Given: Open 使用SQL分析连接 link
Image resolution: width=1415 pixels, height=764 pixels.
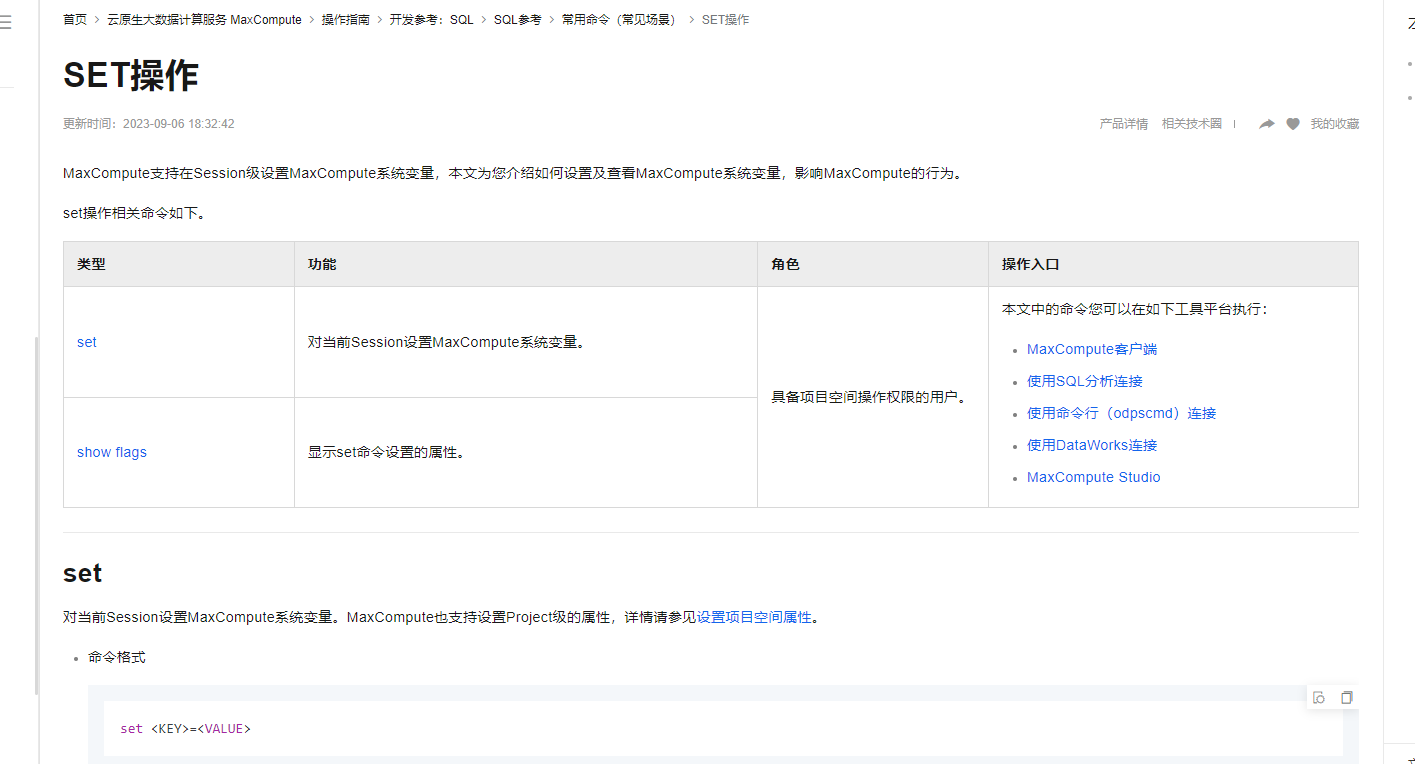Looking at the screenshot, I should [x=1085, y=381].
